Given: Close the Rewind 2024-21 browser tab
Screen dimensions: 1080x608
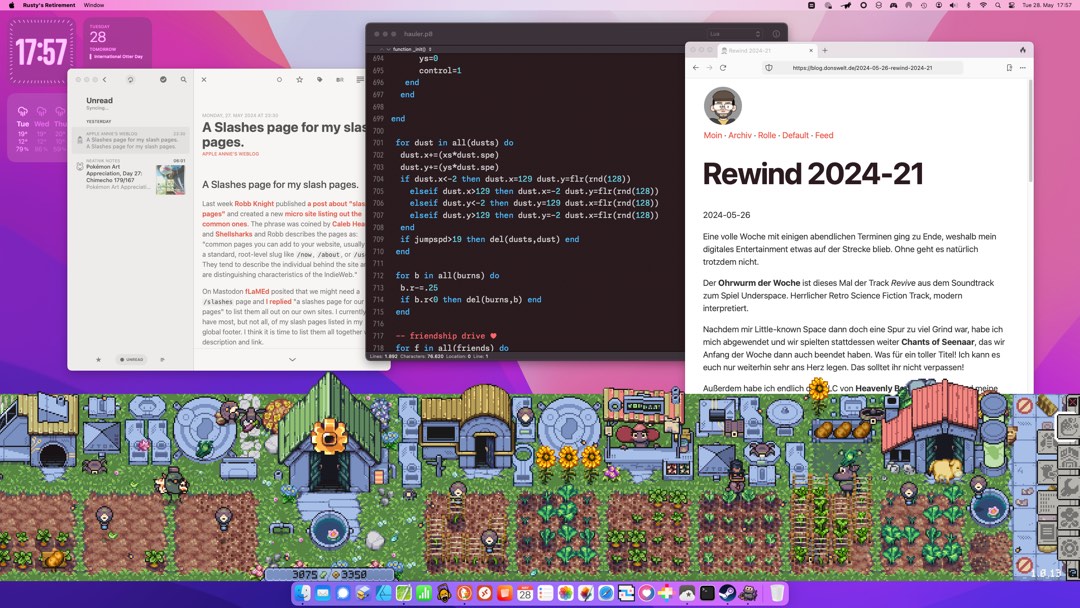Looking at the screenshot, I should (x=811, y=50).
